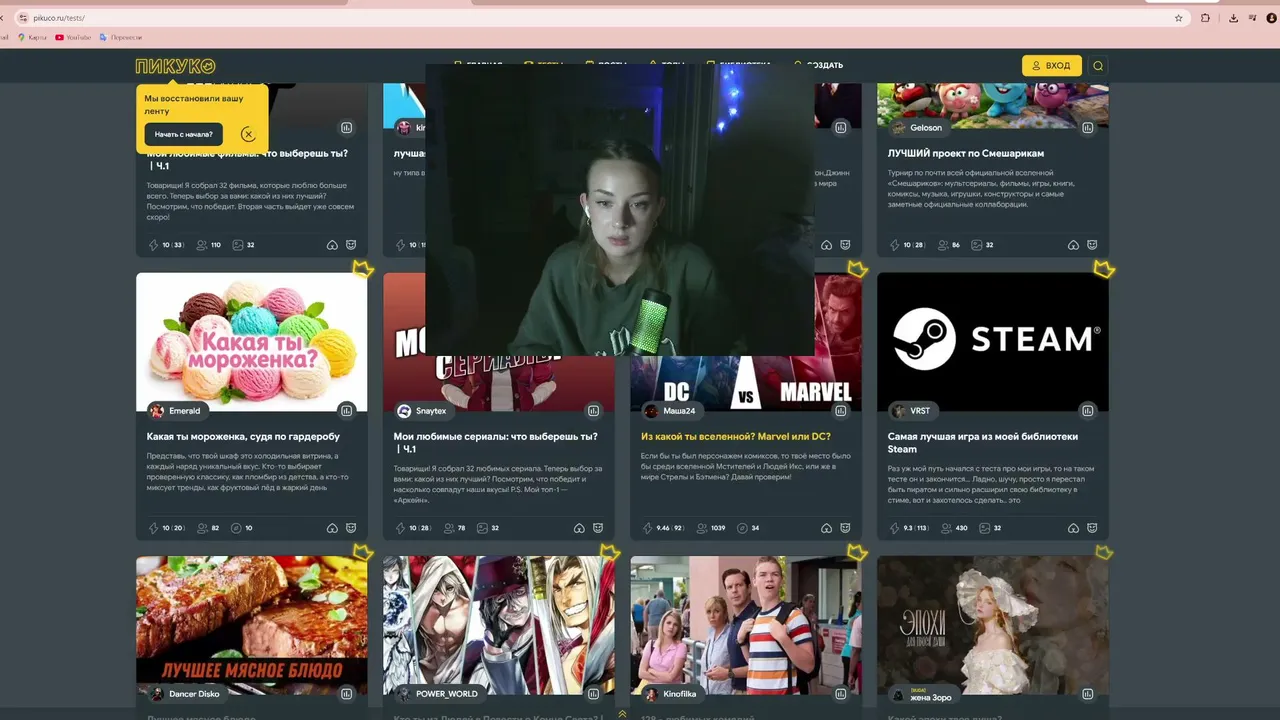Show statistics icon on Steam card
The height and width of the screenshot is (720, 1280).
coord(1087,411)
